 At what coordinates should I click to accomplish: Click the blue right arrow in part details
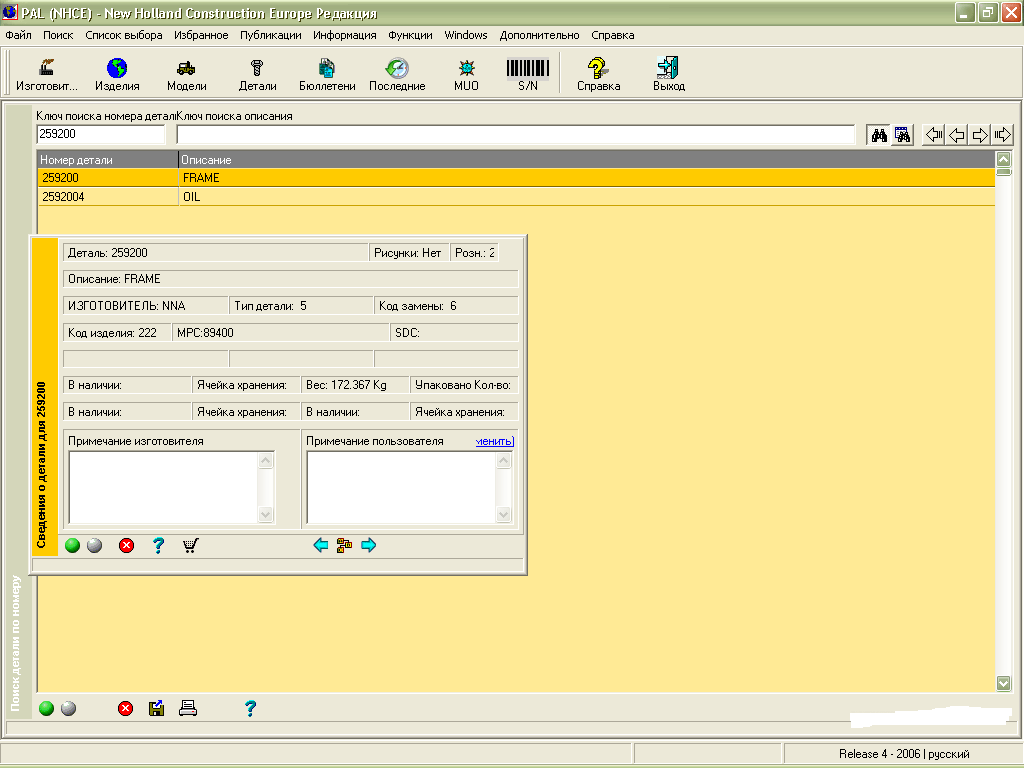click(x=368, y=545)
